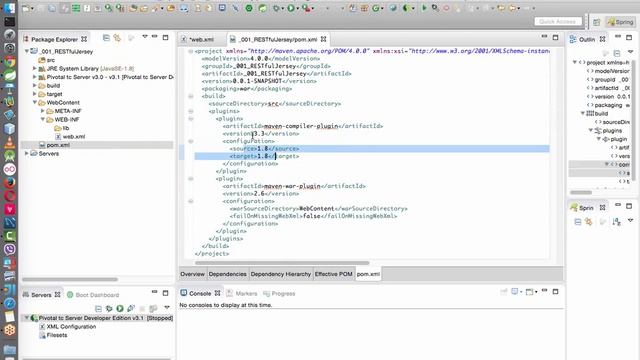Collapse the _001_RESTfulJersey project node
This screenshot has height=360, width=640.
27,51
